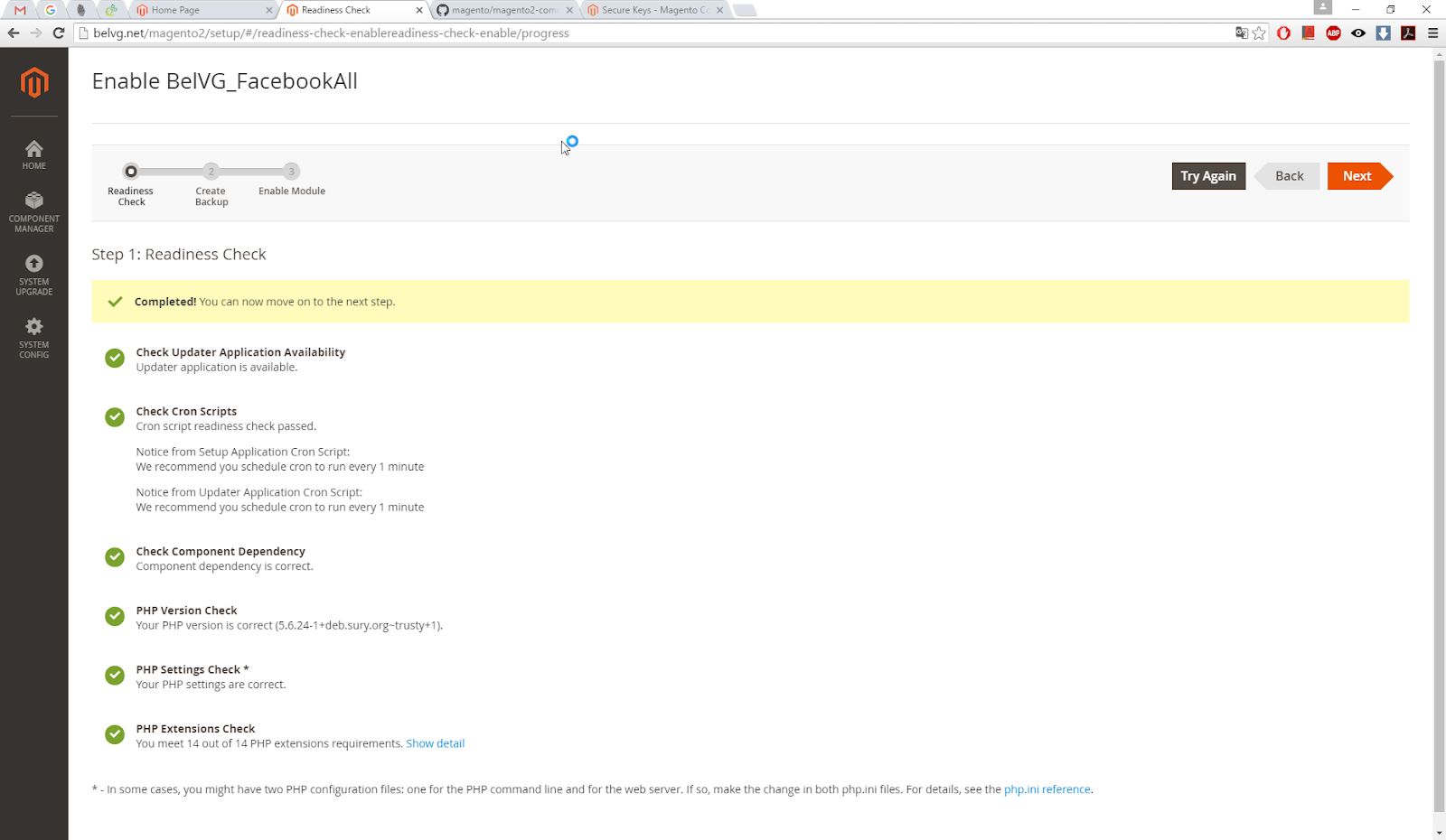
Task: Click the green check beside PHP Settings Check
Action: [x=115, y=675]
